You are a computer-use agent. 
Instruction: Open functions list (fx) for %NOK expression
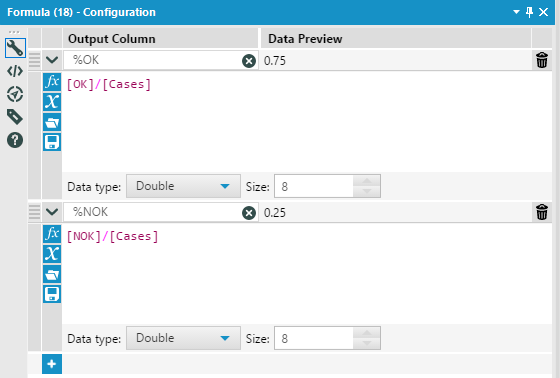(x=52, y=234)
